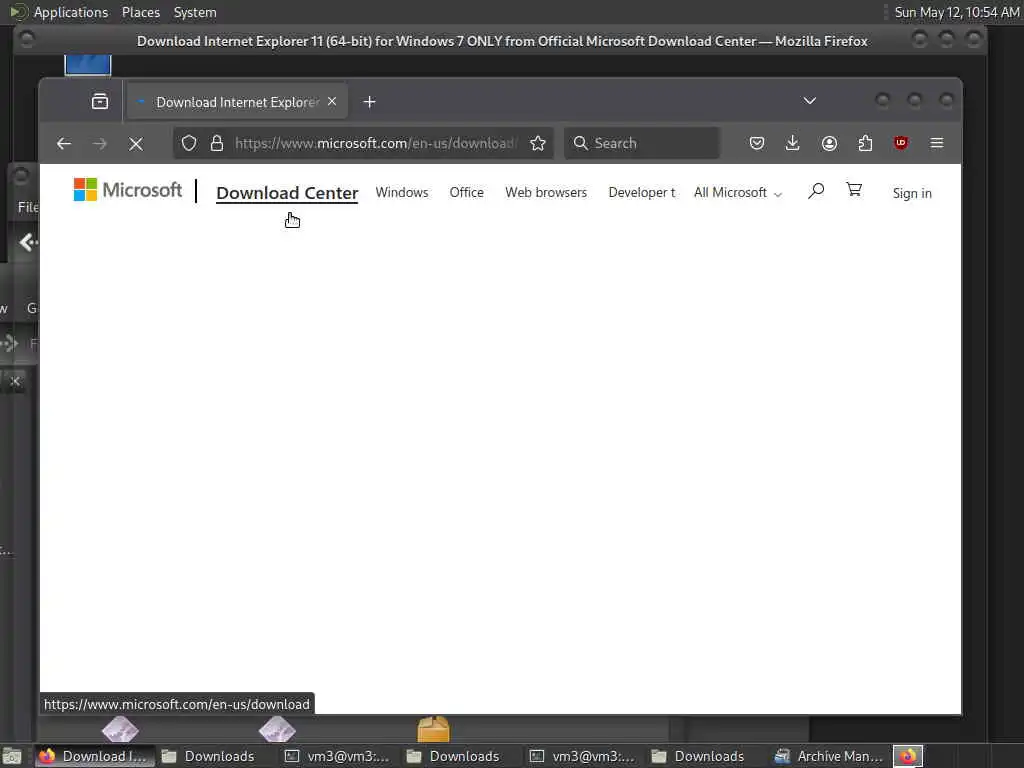Close the Download Internet Explorer tab
Image resolution: width=1024 pixels, height=768 pixels.
(332, 102)
